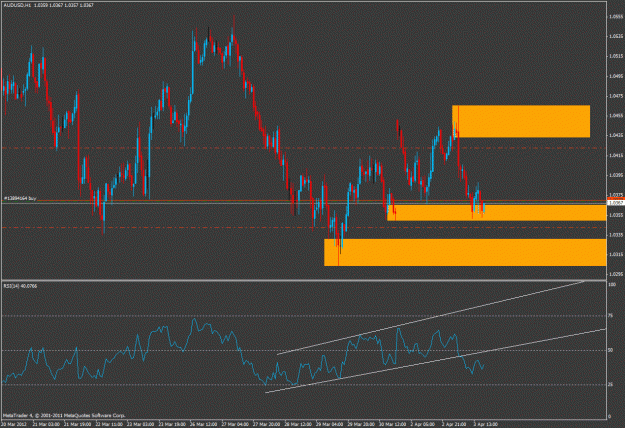Select the lower white trendline in RSI window
The image size is (625, 428).
point(435,361)
